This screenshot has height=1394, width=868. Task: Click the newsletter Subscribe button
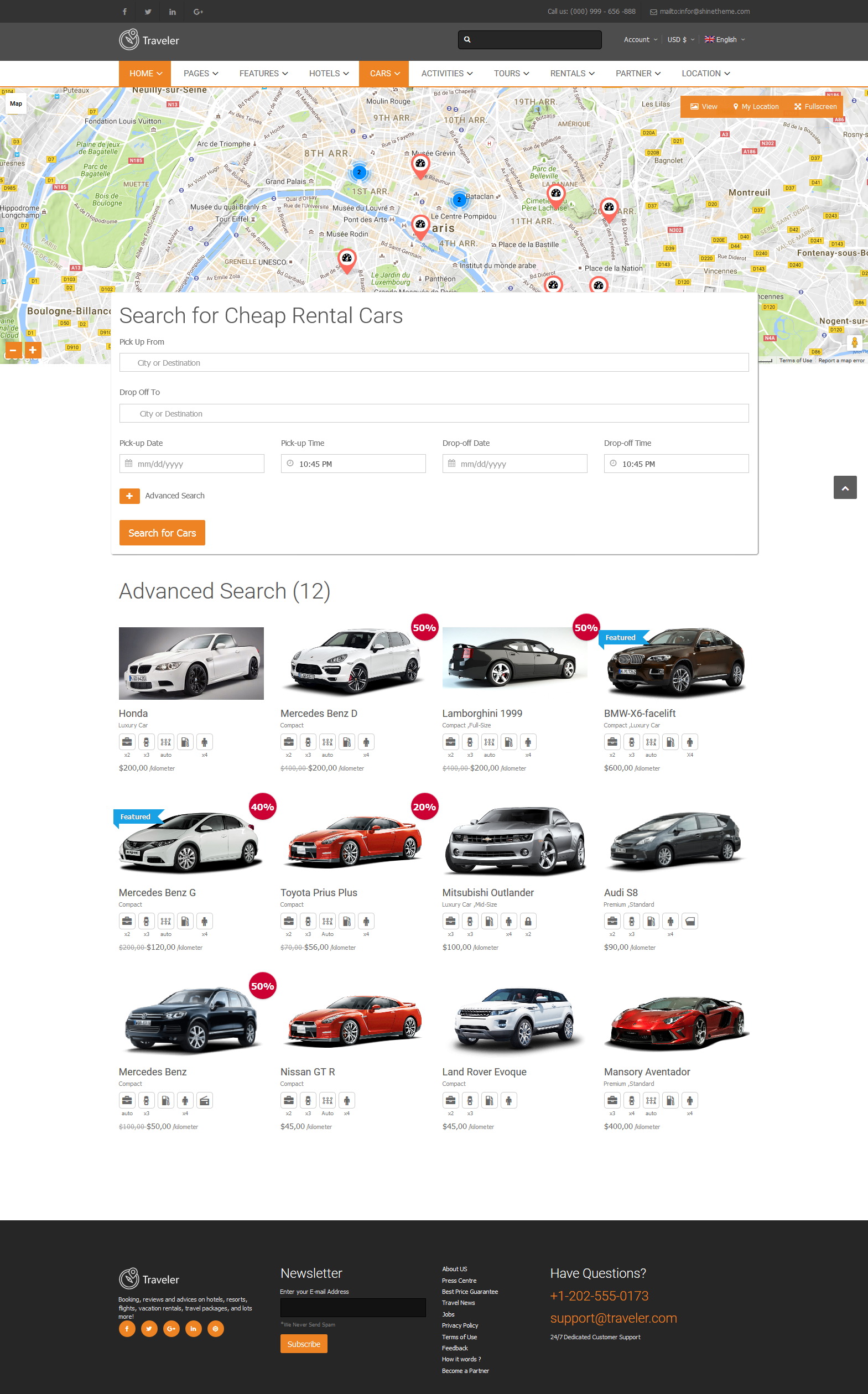point(304,1344)
